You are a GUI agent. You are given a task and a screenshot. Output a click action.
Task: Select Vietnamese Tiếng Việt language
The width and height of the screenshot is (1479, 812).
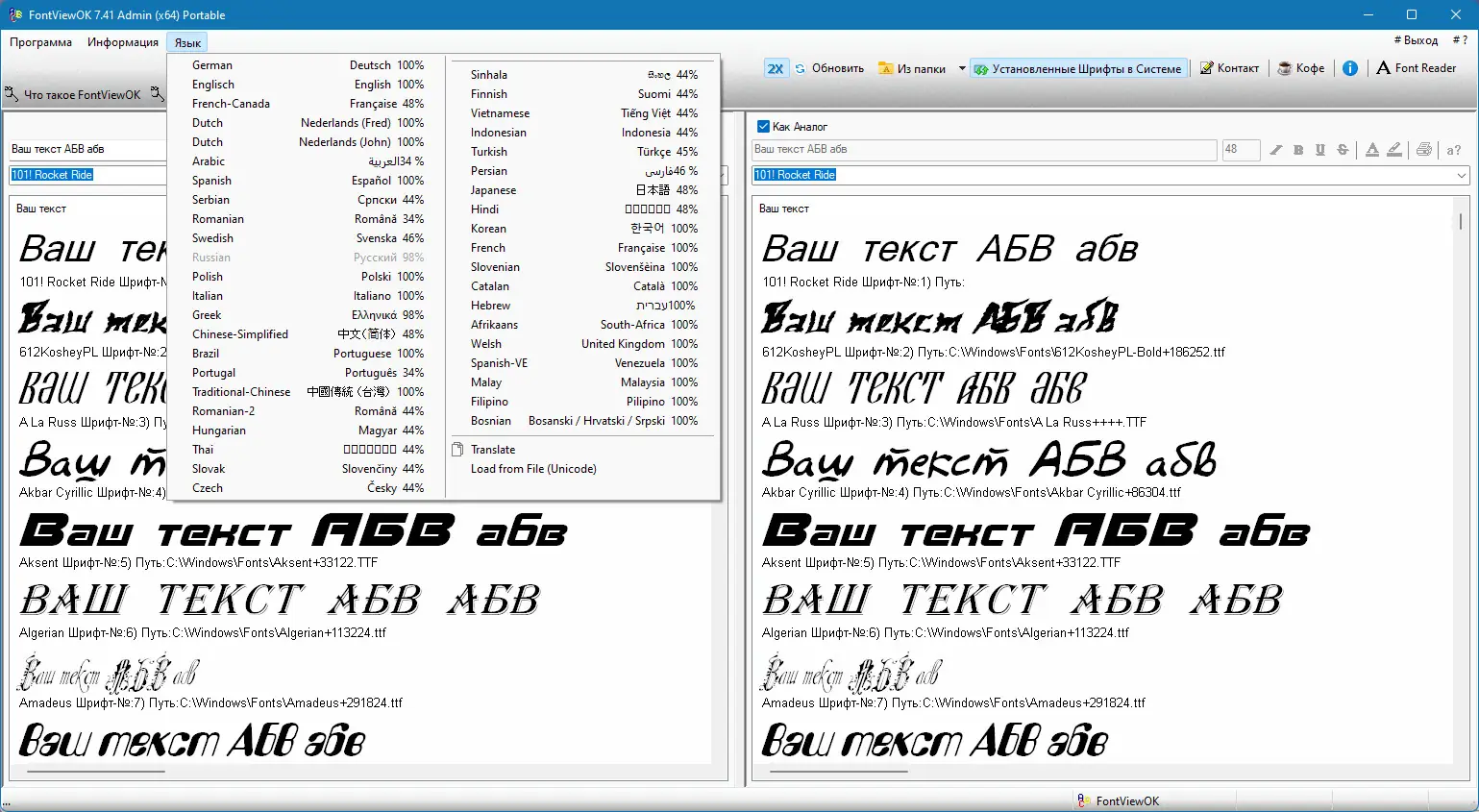(582, 113)
